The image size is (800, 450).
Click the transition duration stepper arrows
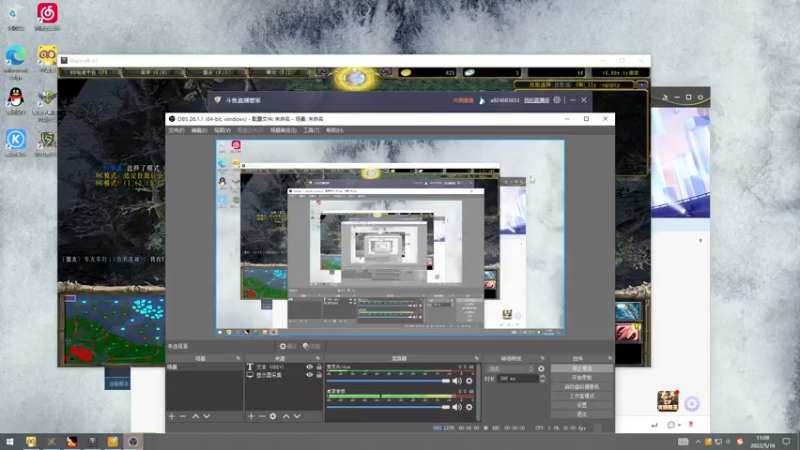[542, 379]
